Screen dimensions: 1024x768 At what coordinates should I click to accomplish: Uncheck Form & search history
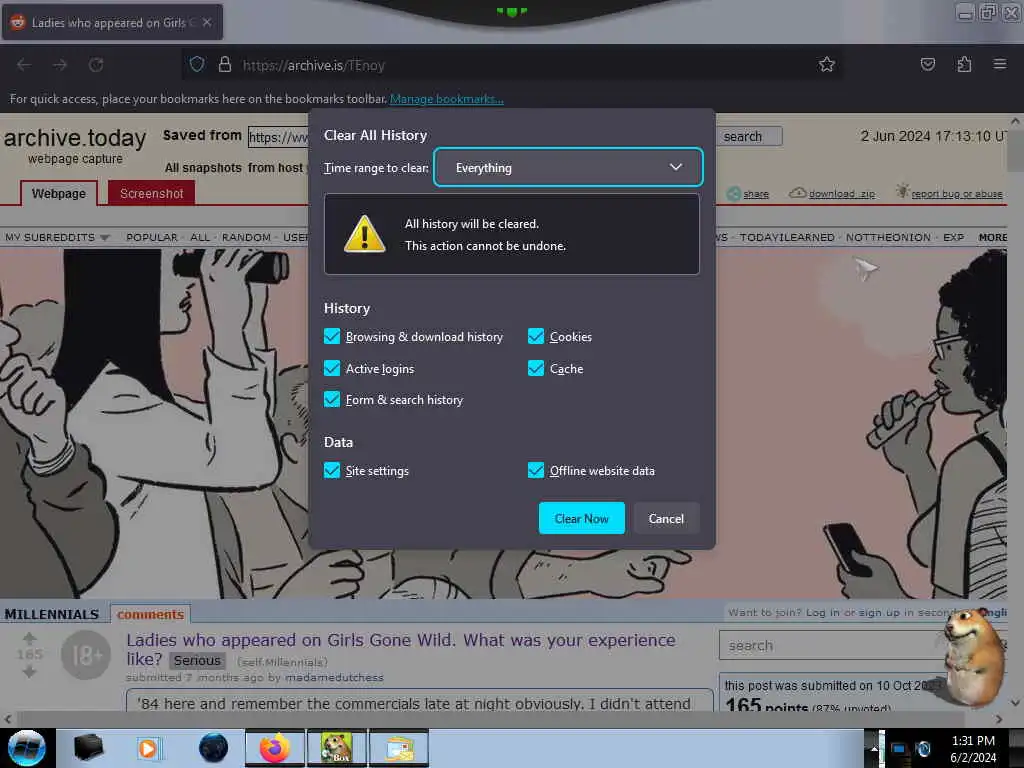coord(332,399)
